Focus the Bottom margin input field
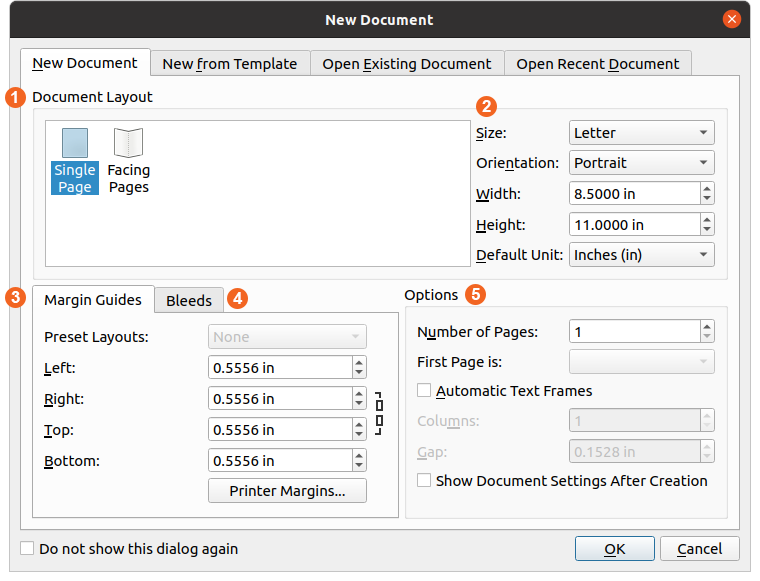The image size is (760, 581). click(281, 461)
